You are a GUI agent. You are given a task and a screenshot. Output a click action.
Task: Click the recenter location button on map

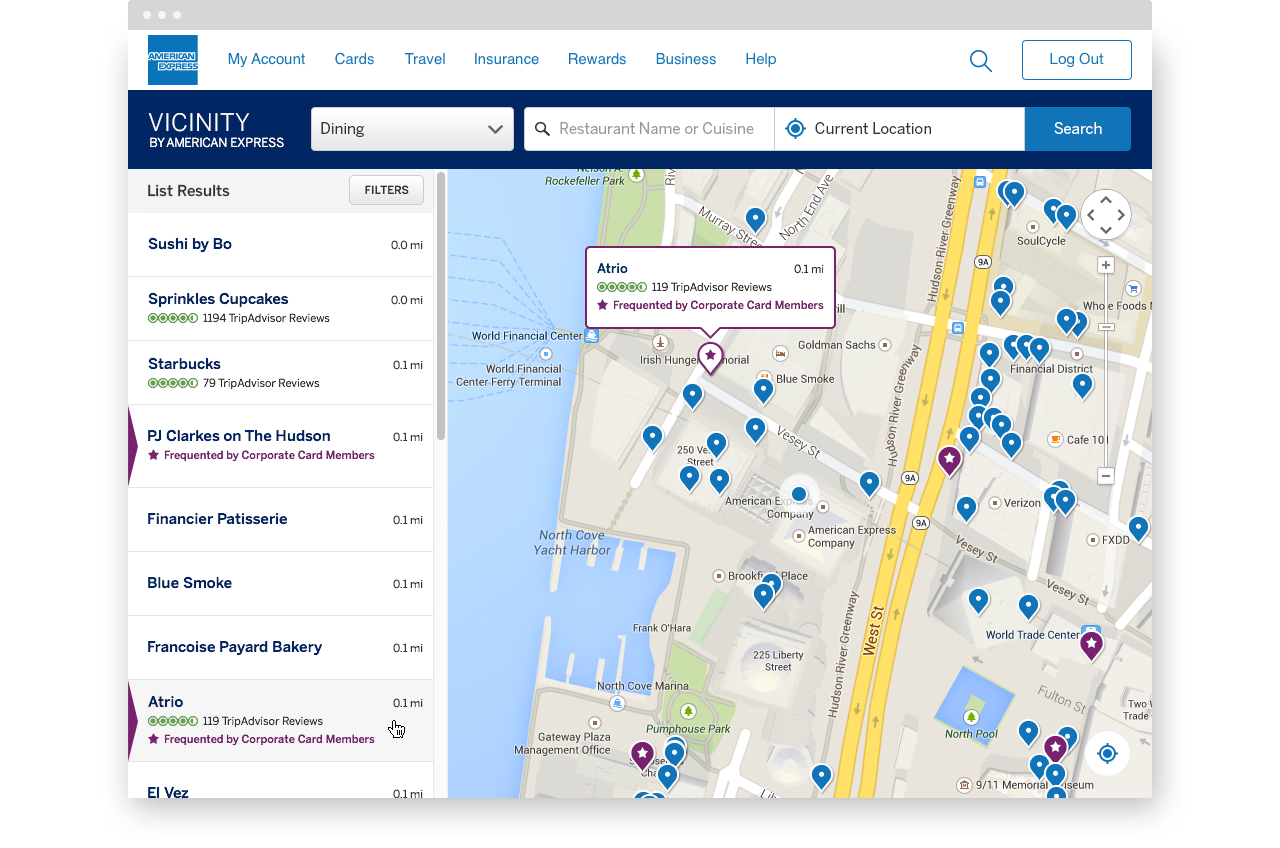(1107, 753)
